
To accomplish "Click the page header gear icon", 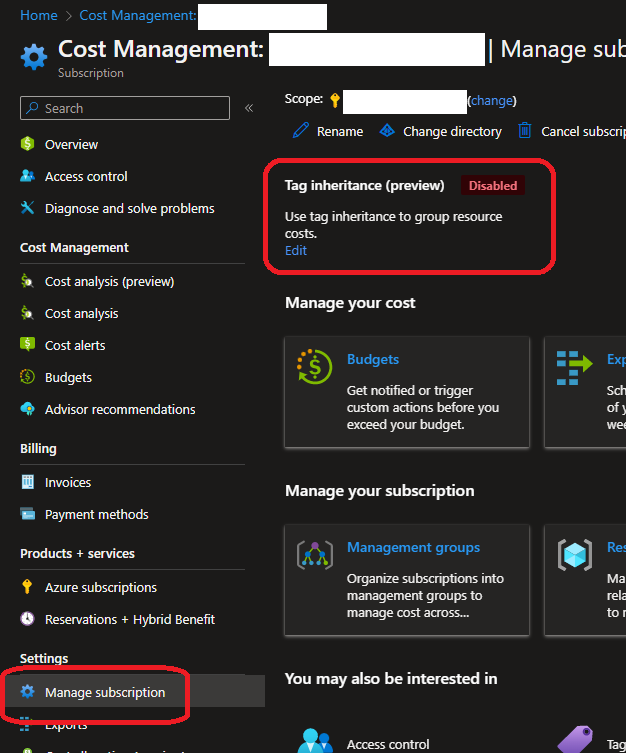I will (x=34, y=57).
